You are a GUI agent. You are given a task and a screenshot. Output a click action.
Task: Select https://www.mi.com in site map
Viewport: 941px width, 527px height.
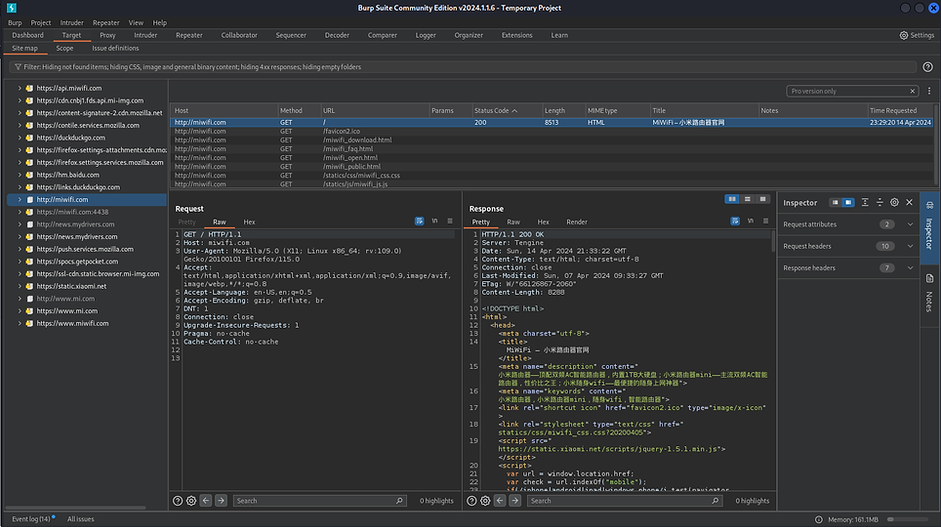coord(67,311)
